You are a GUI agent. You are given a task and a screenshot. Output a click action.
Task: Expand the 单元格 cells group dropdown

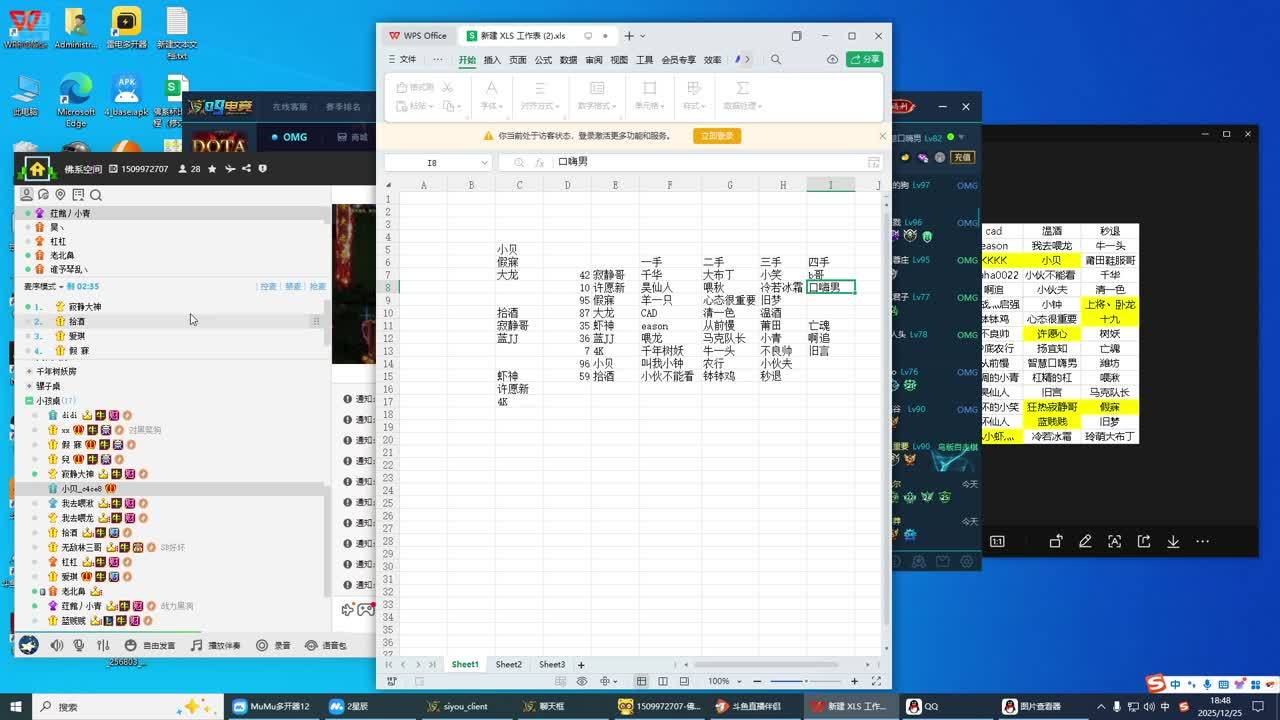tap(649, 106)
